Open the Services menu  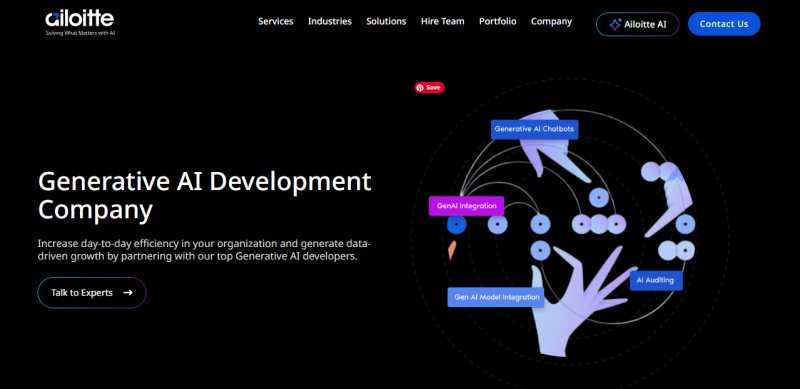pos(276,21)
